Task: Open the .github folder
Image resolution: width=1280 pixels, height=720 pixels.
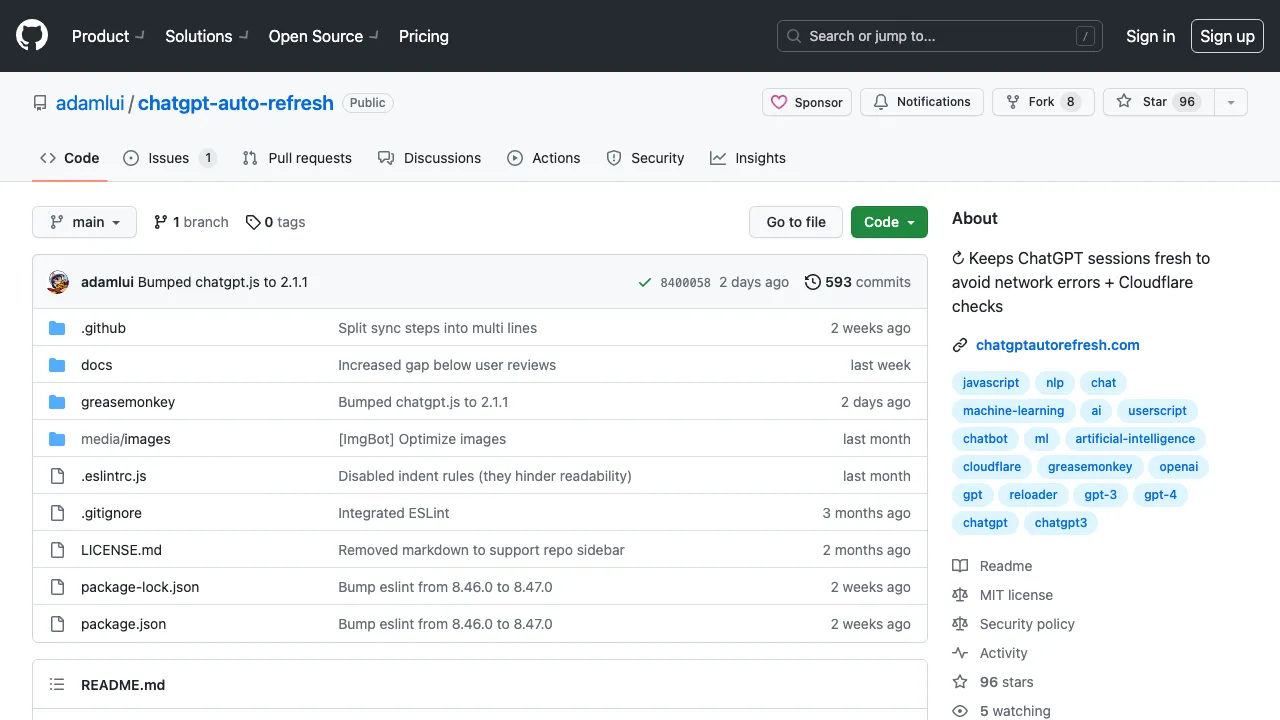Action: point(103,328)
